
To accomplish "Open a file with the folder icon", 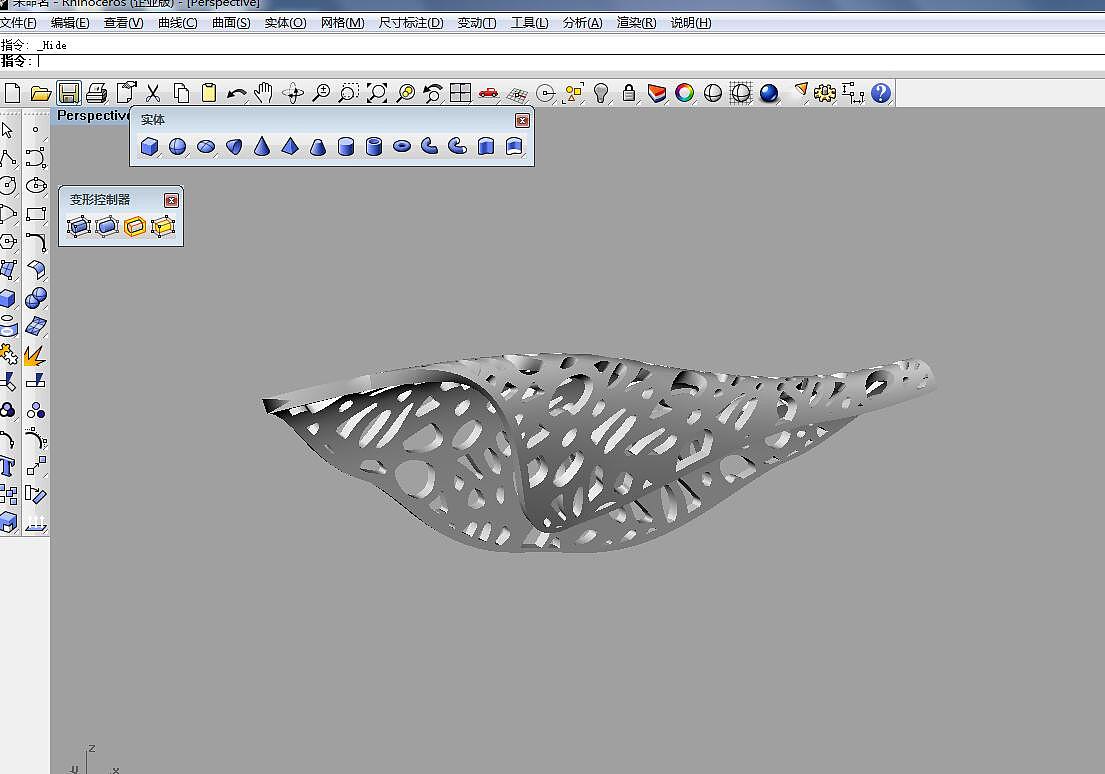I will pyautogui.click(x=40, y=93).
